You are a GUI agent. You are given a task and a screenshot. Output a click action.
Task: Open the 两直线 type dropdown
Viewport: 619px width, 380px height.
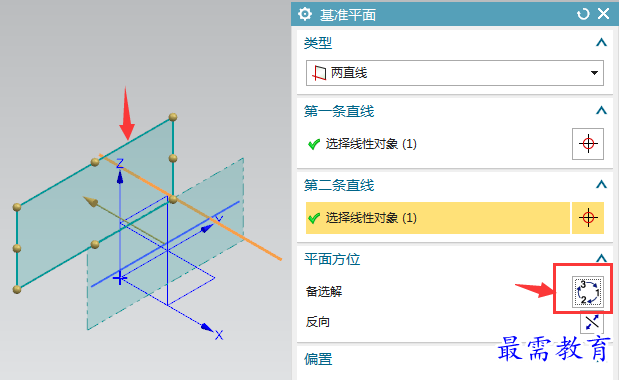tap(455, 73)
